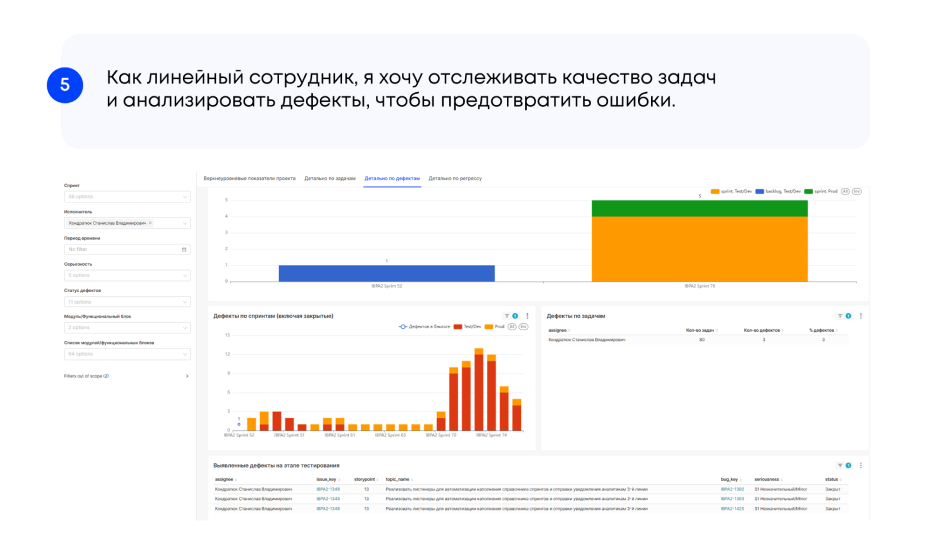Click All button in Дефекты по спринтам legend

coord(512,326)
